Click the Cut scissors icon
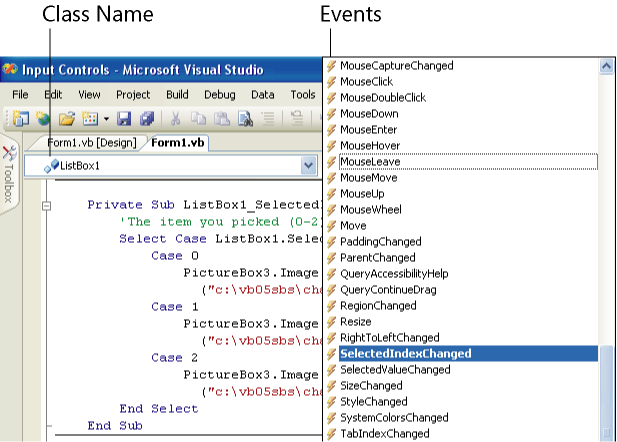 (x=175, y=119)
